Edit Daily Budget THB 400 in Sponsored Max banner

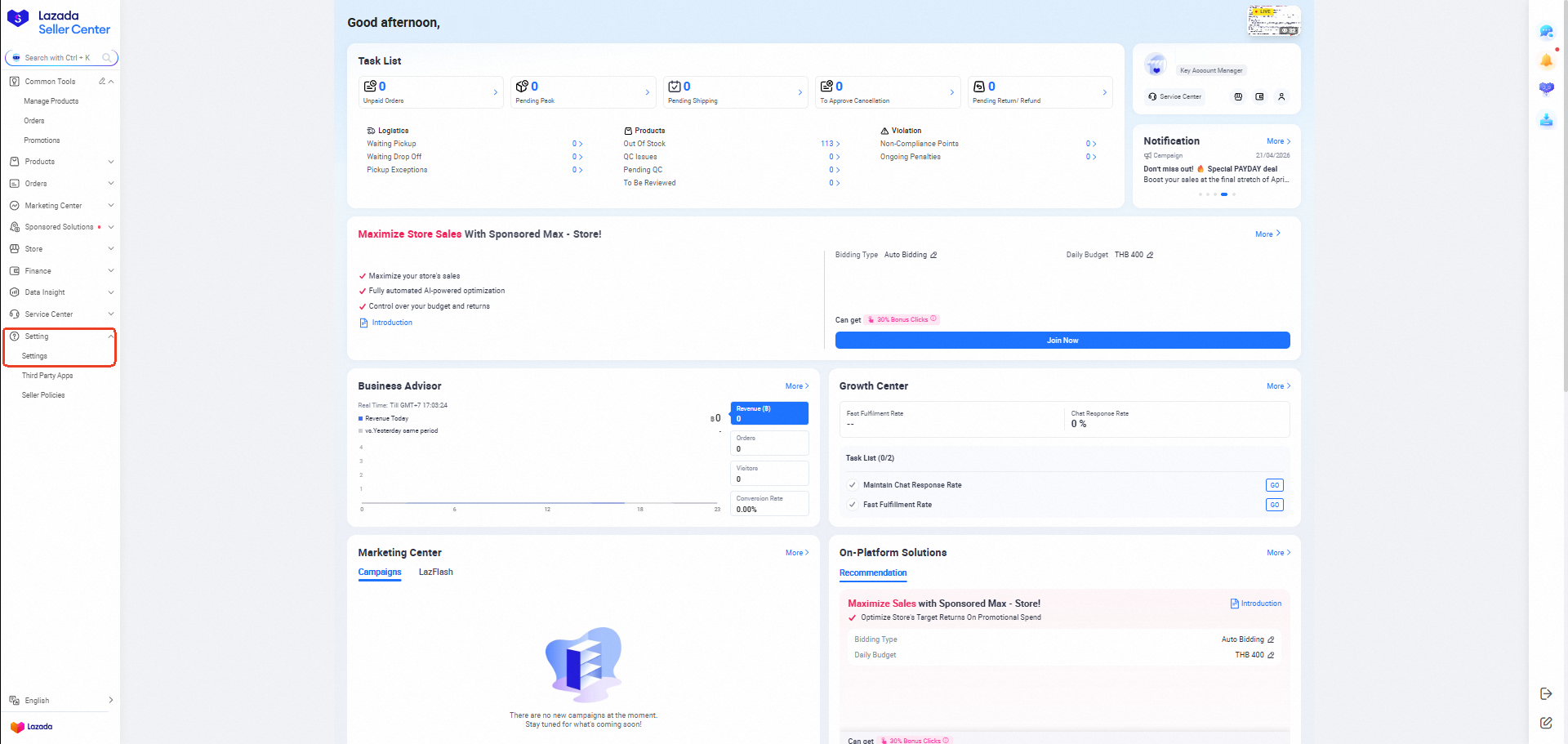[x=1150, y=255]
